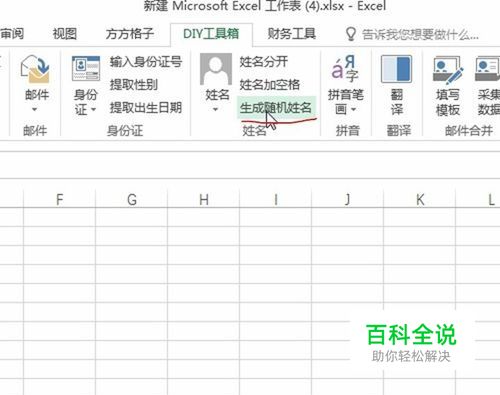Select column K header
The image size is (500, 395).
tap(420, 199)
